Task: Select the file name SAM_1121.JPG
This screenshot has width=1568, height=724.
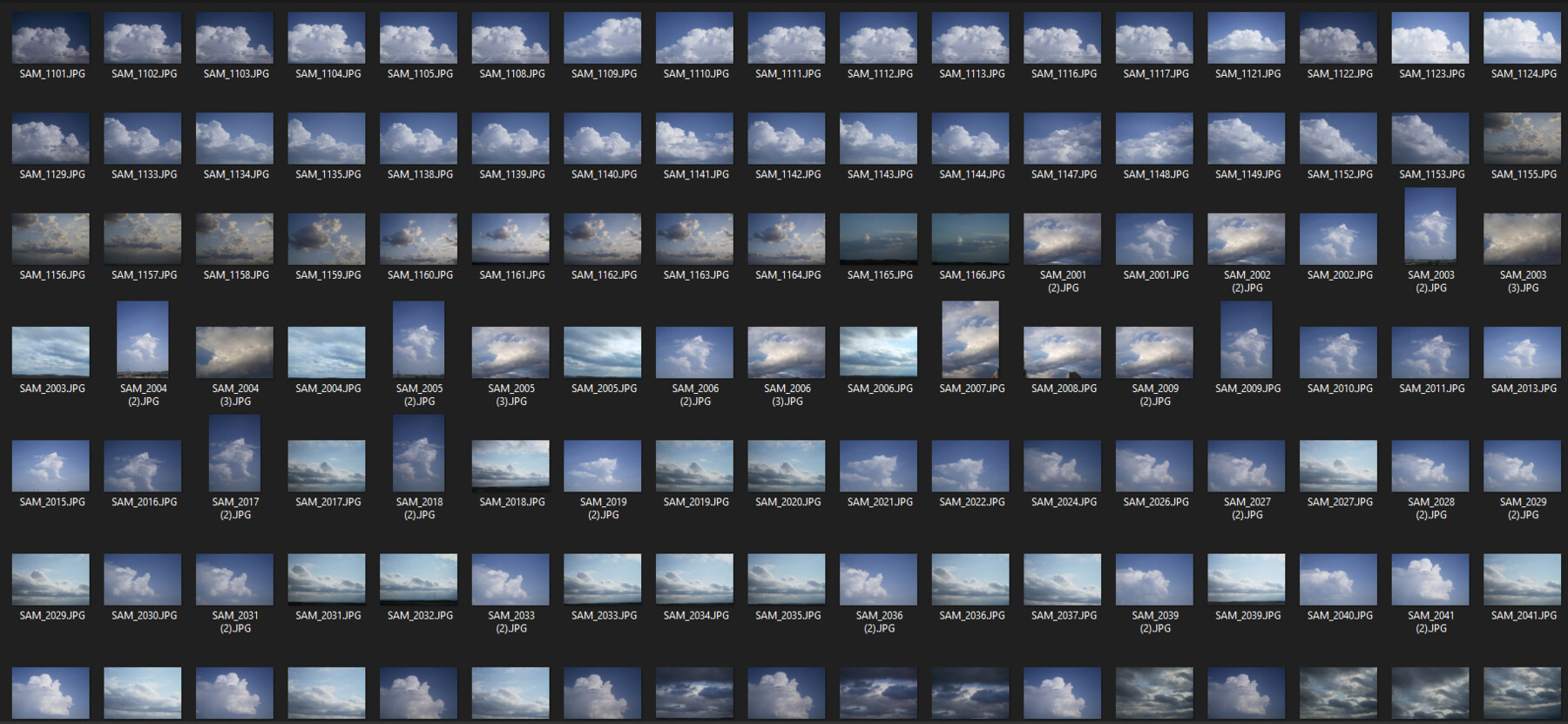Action: point(1248,74)
